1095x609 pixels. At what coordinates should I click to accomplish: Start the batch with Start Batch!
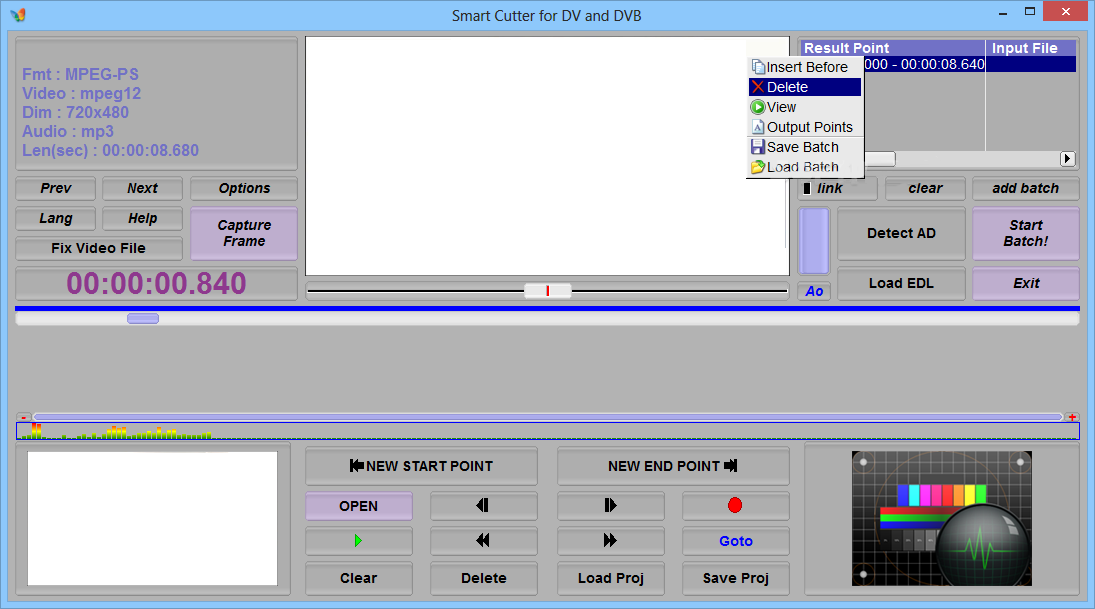coord(1025,233)
